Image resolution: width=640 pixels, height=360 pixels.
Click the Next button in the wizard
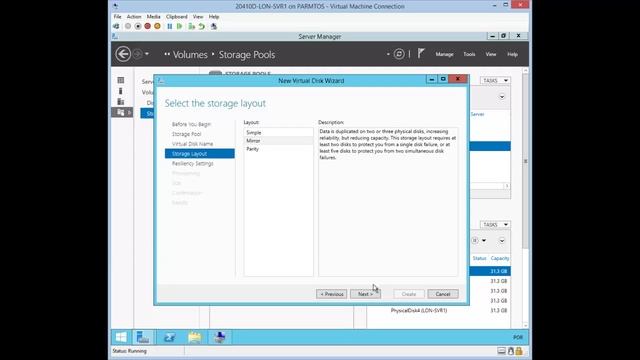(x=365, y=294)
